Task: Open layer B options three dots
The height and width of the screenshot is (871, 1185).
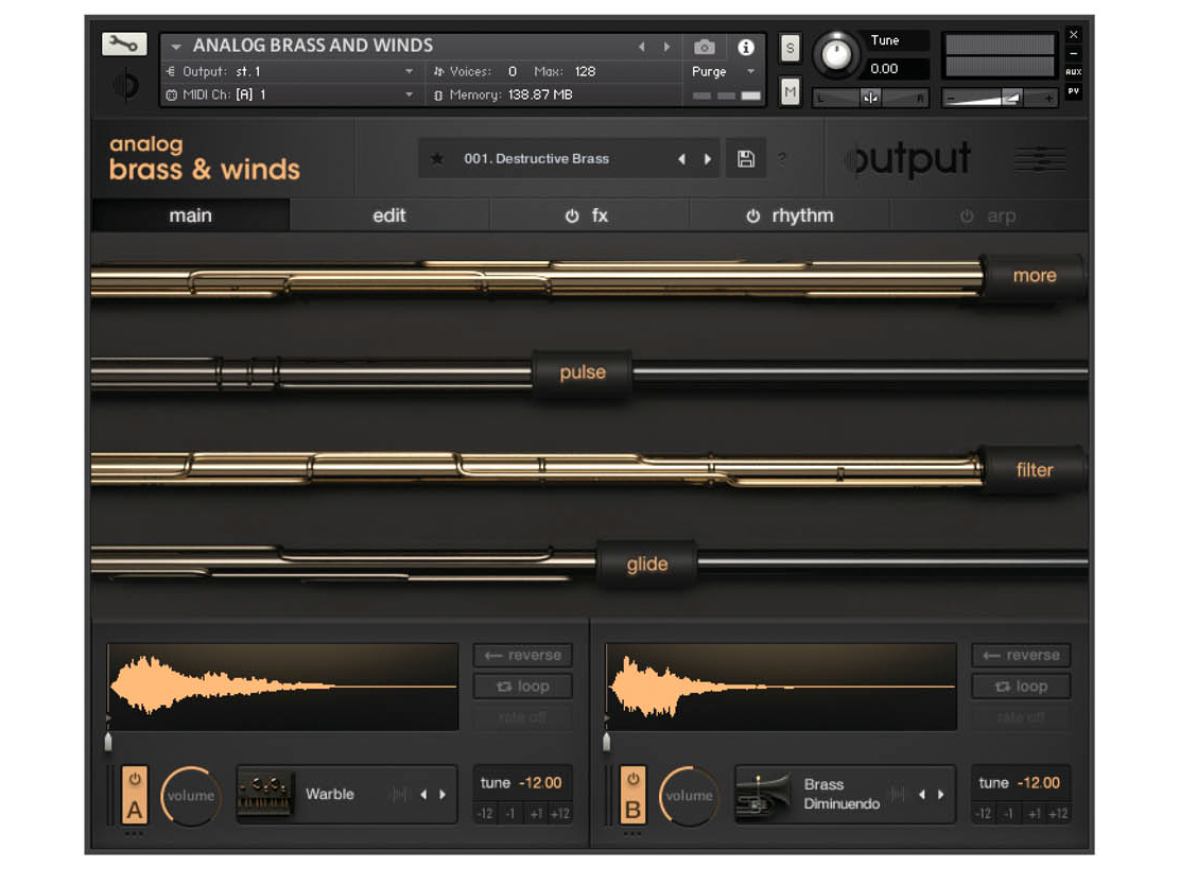Action: tap(632, 833)
